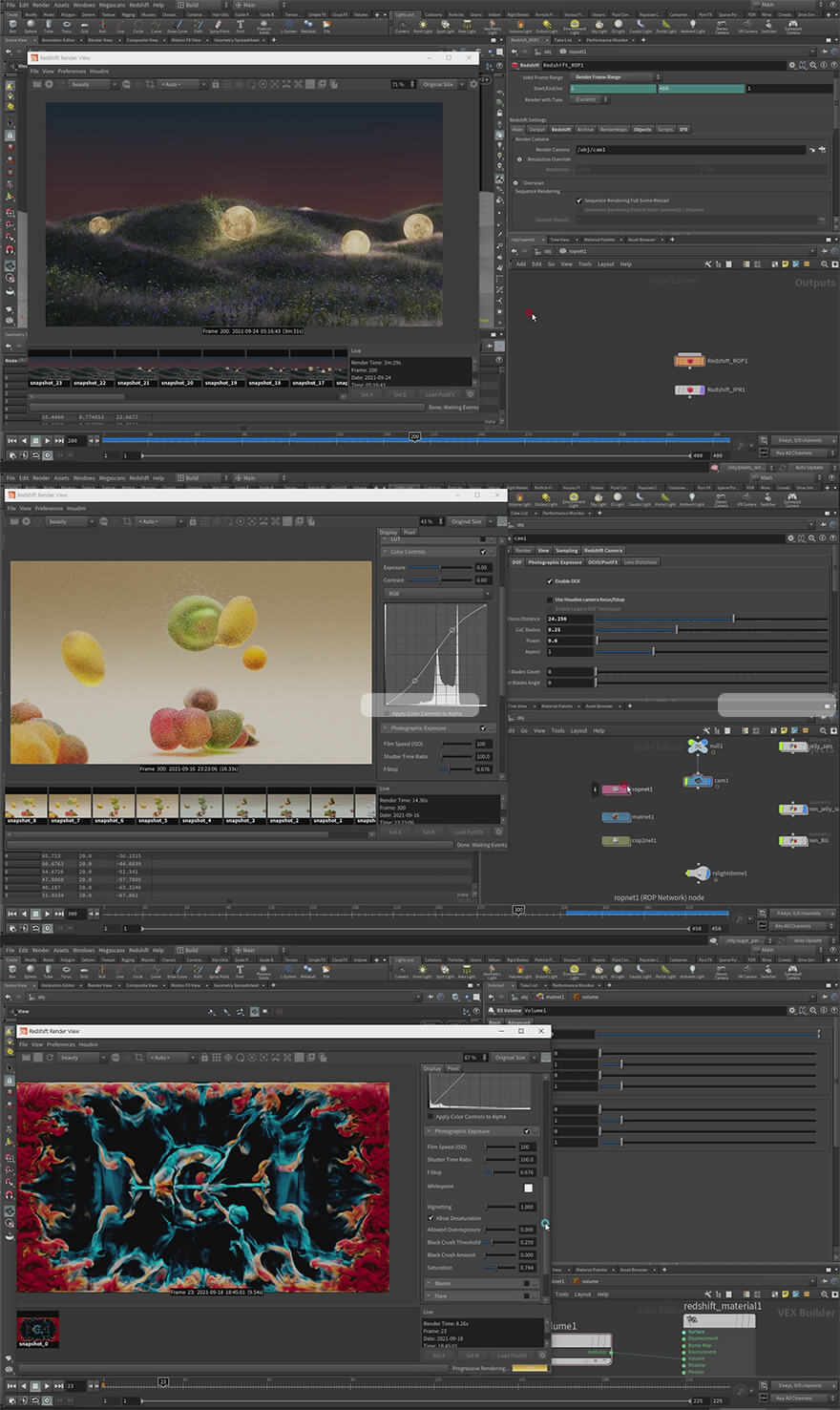Image resolution: width=840 pixels, height=1410 pixels.
Task: Pick Torus shelf tool in moonlit hills scene
Action: (66, 26)
